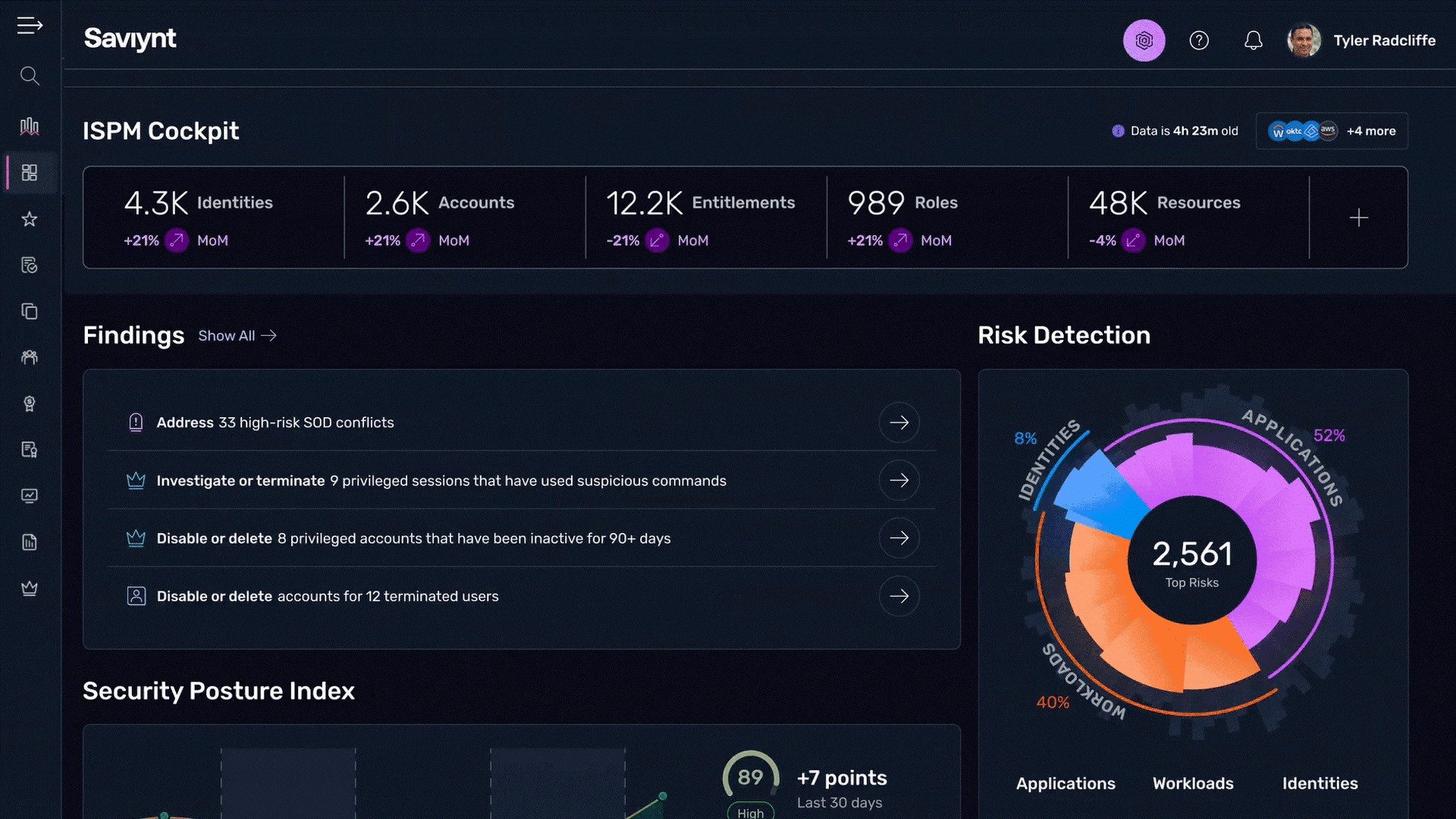
Task: Open the notifications bell
Action: (x=1254, y=40)
